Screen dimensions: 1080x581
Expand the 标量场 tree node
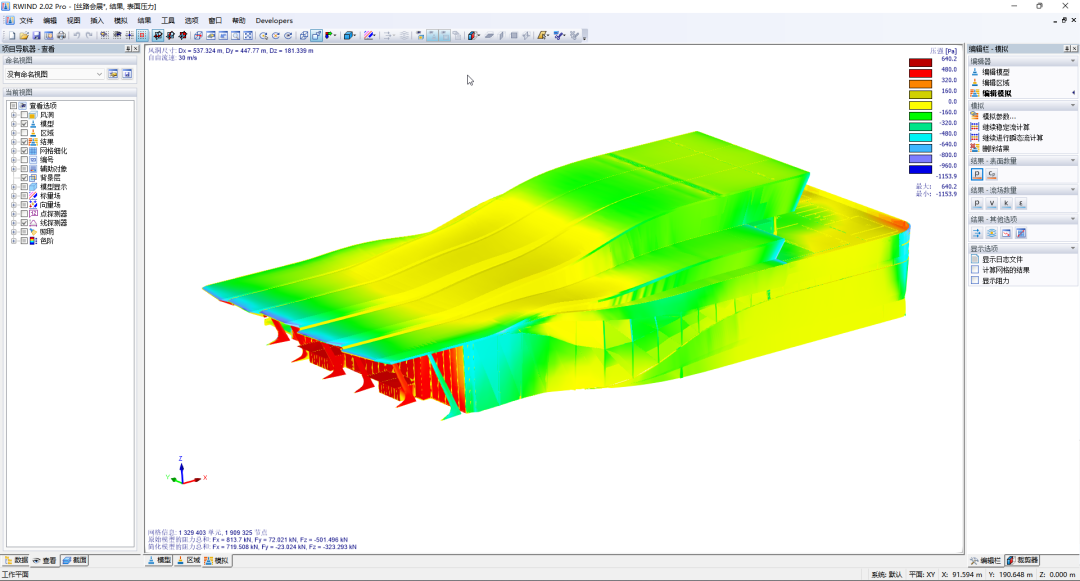pos(14,196)
